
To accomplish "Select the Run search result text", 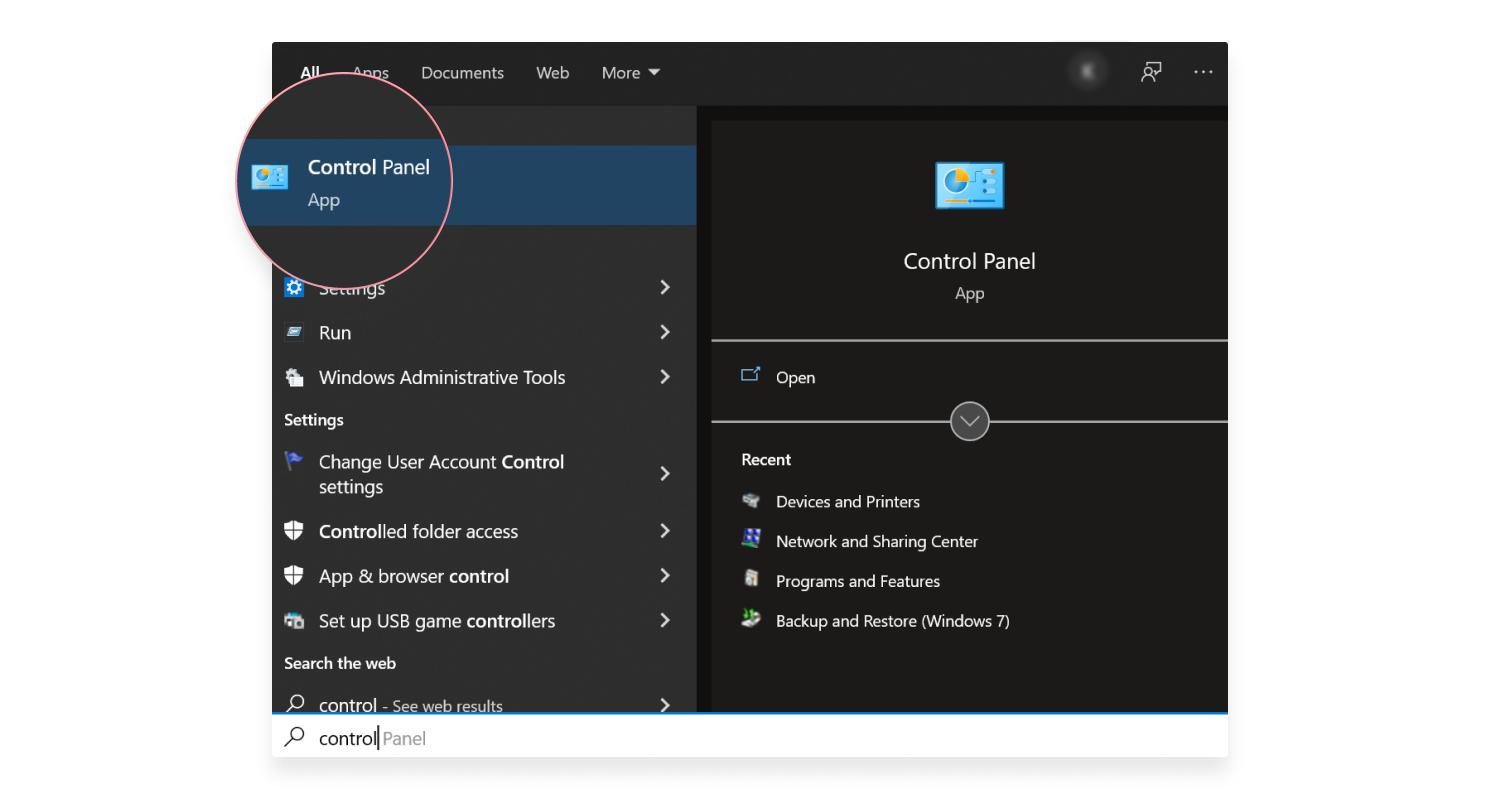I will point(335,333).
